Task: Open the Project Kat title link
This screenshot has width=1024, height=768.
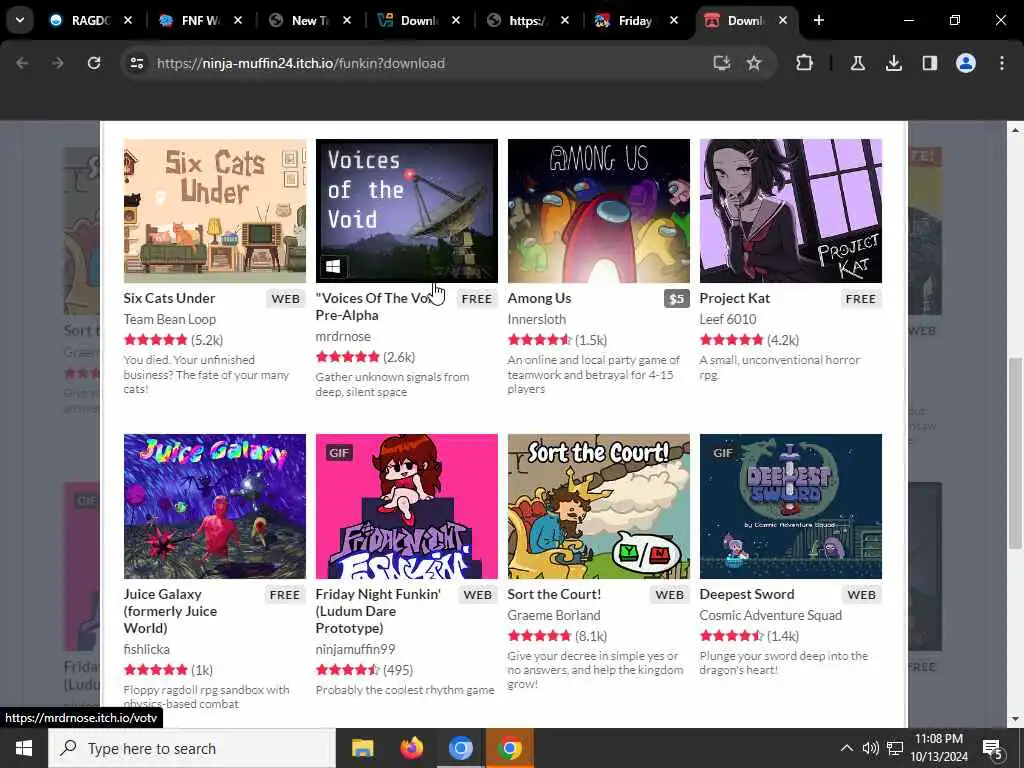Action: click(x=735, y=298)
